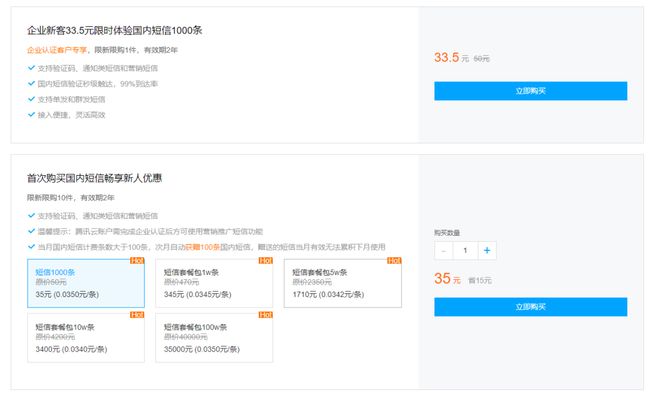The image size is (660, 398).
Task: Click the 企业认证客户专享 orange text
Action: click(x=57, y=50)
